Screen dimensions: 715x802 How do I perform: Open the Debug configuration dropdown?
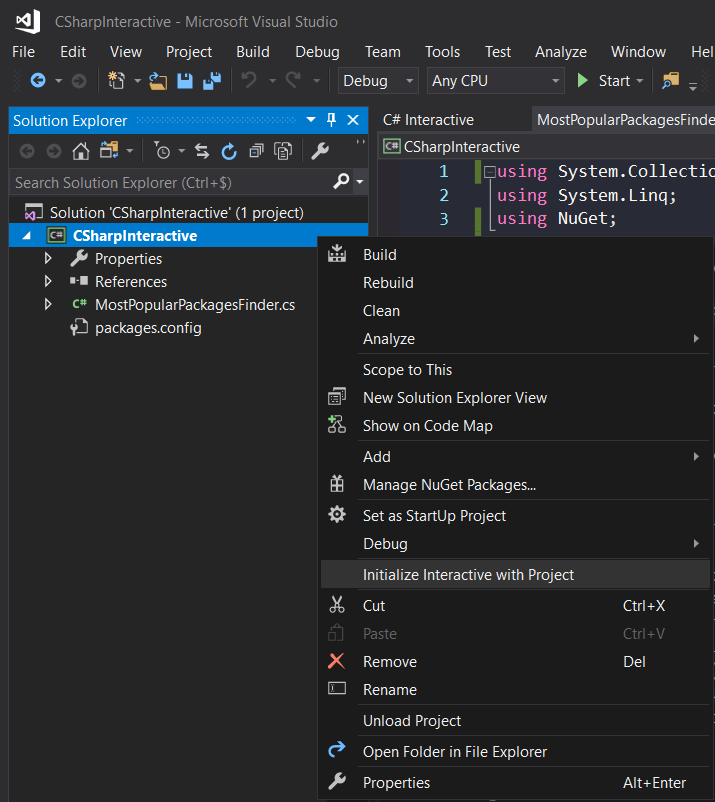coord(378,81)
